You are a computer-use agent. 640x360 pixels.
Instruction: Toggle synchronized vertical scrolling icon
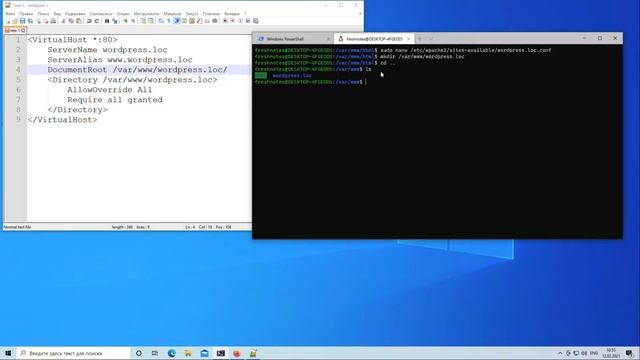tap(143, 21)
